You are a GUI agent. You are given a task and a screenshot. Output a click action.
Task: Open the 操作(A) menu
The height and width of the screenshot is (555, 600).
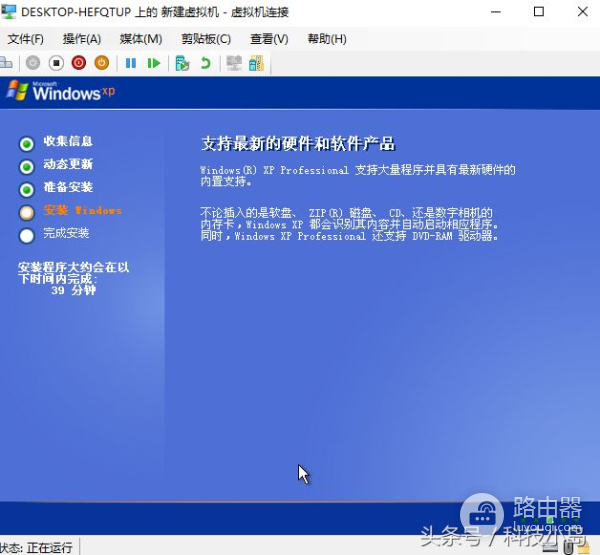[82, 39]
